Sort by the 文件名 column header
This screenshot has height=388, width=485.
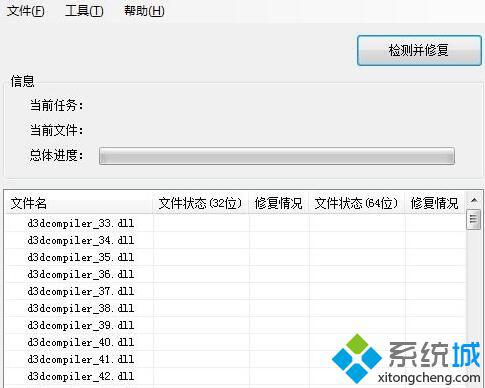pyautogui.click(x=79, y=203)
